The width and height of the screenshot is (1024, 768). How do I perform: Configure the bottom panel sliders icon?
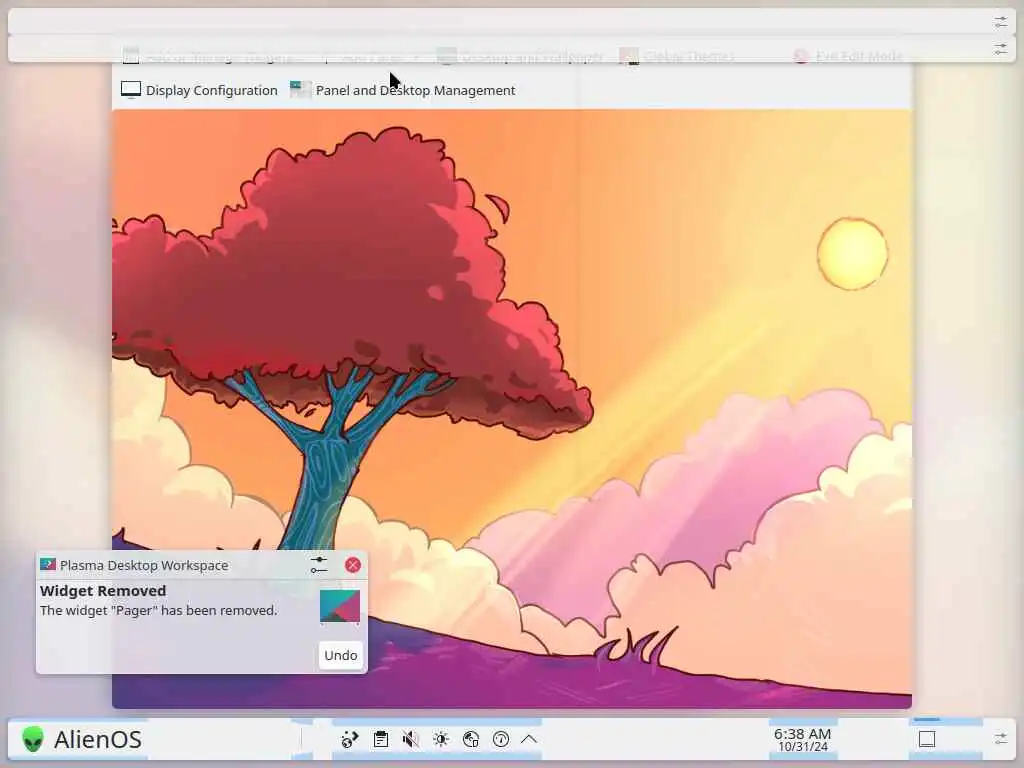pyautogui.click(x=1000, y=739)
